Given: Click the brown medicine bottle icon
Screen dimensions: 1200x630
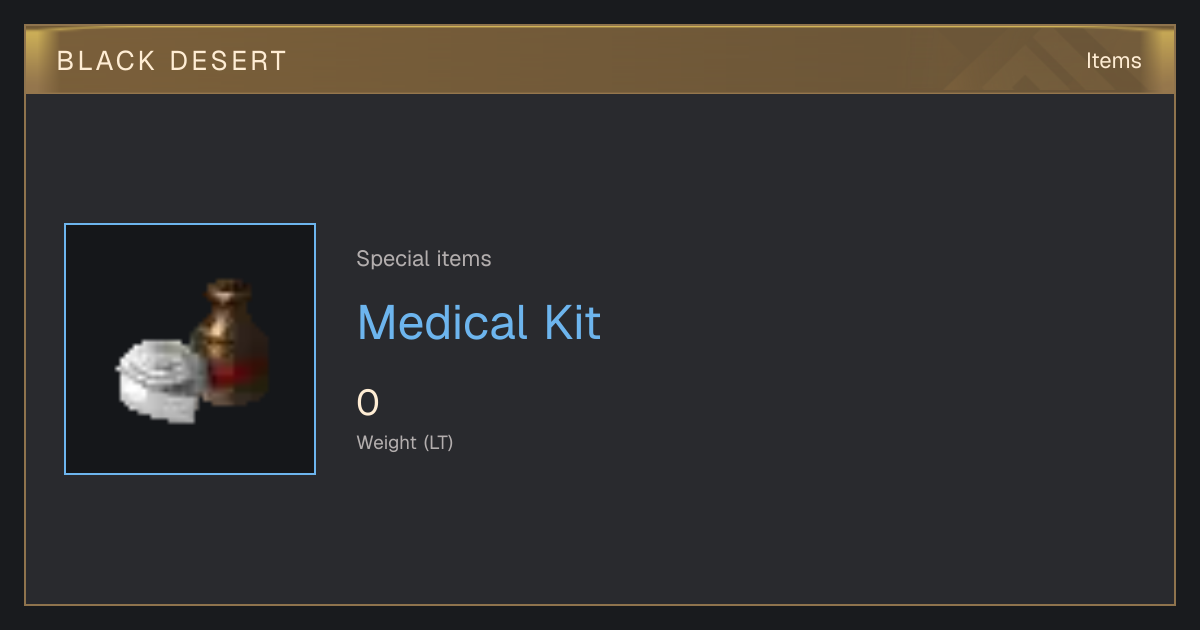Looking at the screenshot, I should coord(229,342).
